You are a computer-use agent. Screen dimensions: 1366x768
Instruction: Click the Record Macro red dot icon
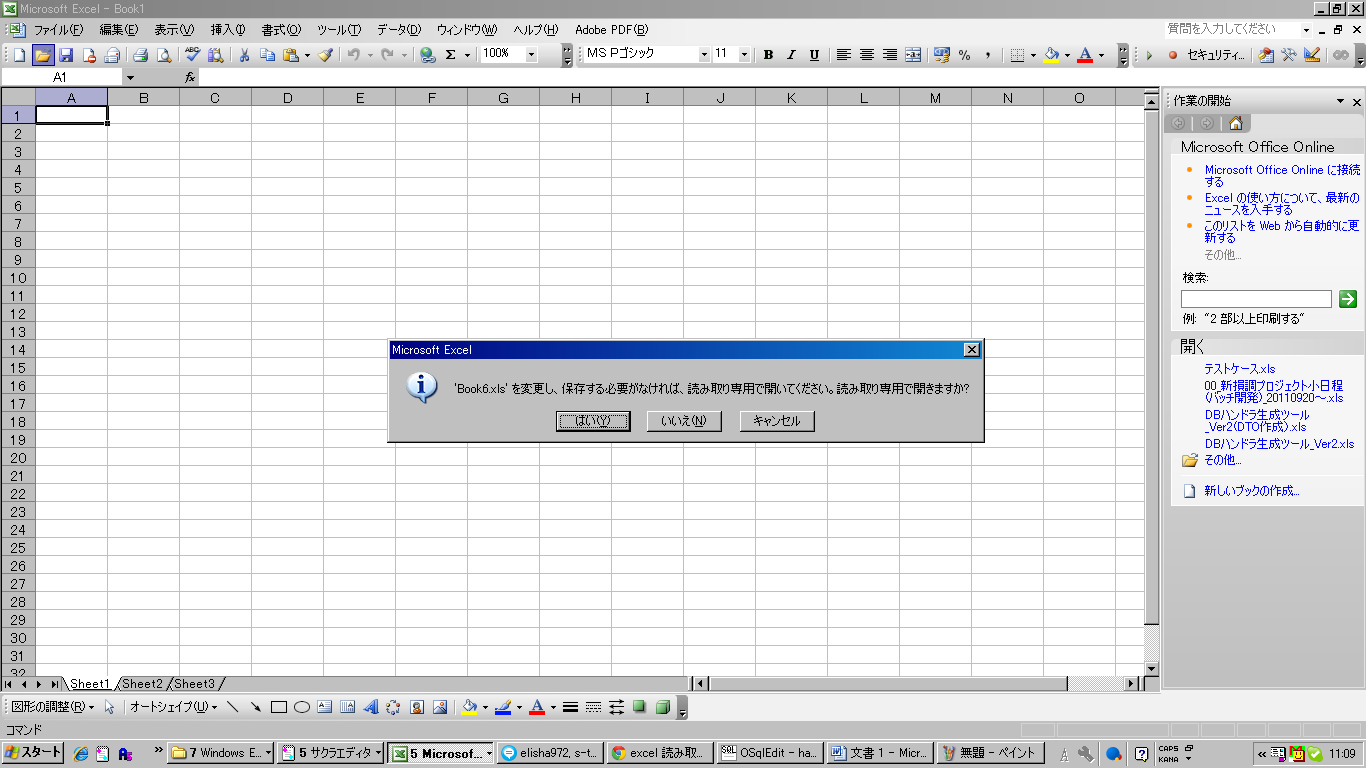[x=1173, y=55]
